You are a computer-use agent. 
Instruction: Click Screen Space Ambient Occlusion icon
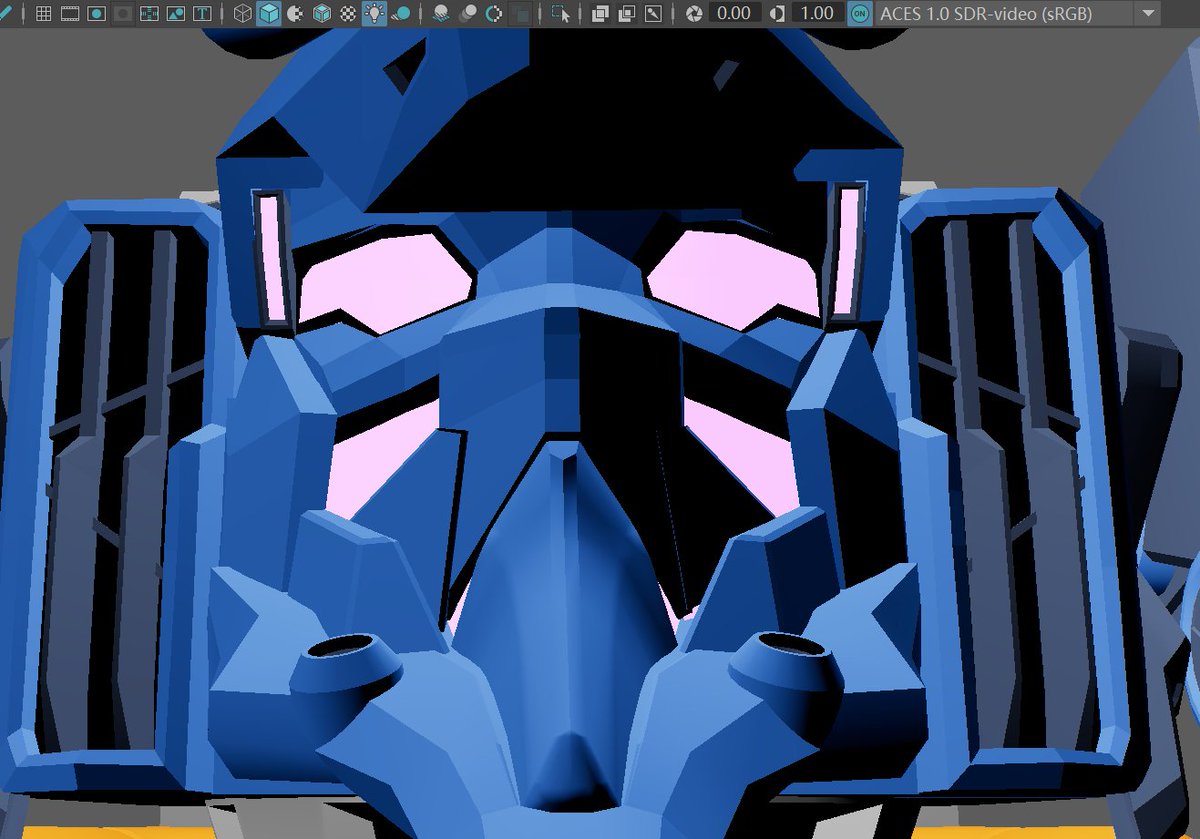[440, 14]
